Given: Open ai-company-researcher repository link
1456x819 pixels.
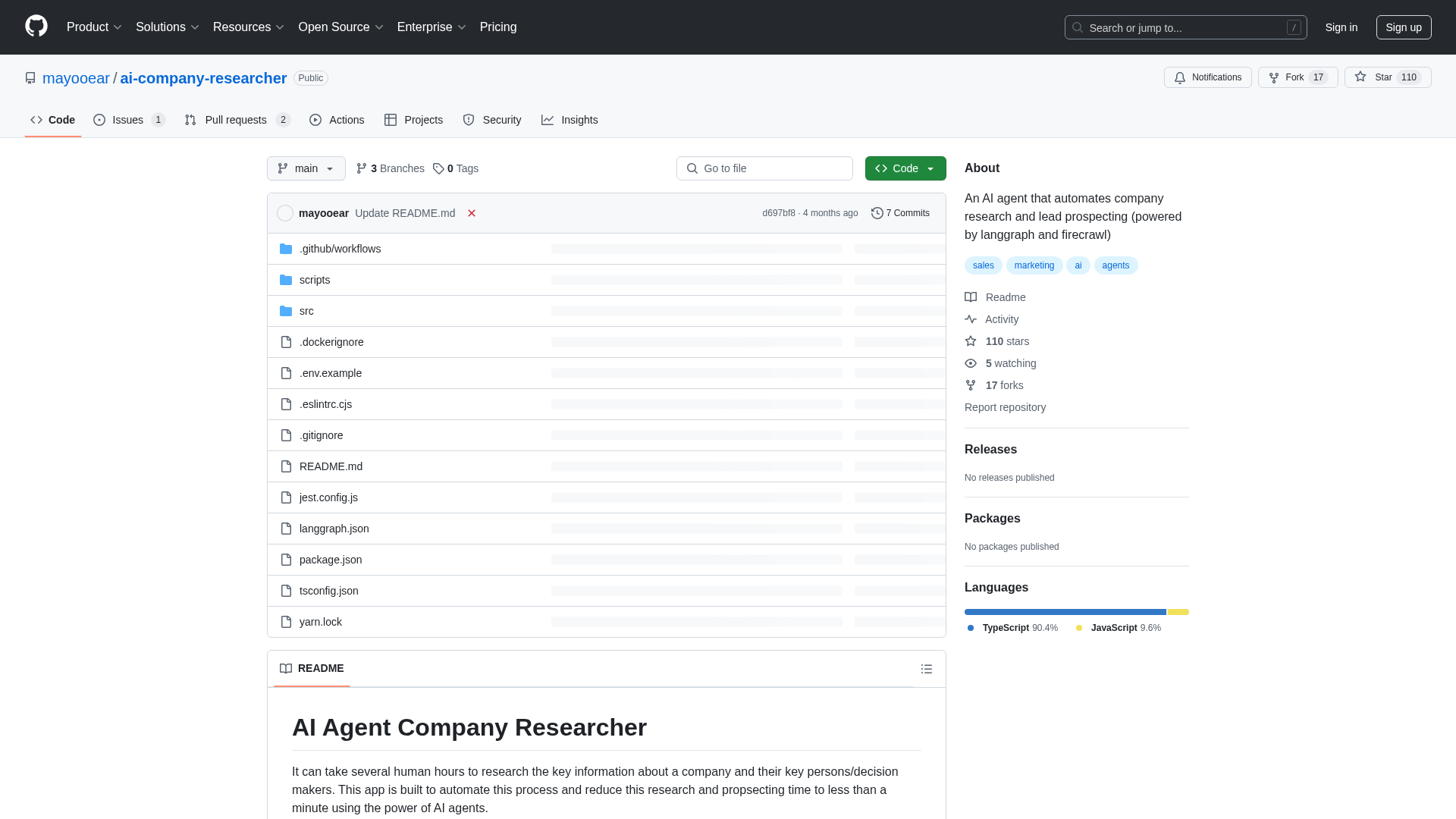Looking at the screenshot, I should 203,78.
